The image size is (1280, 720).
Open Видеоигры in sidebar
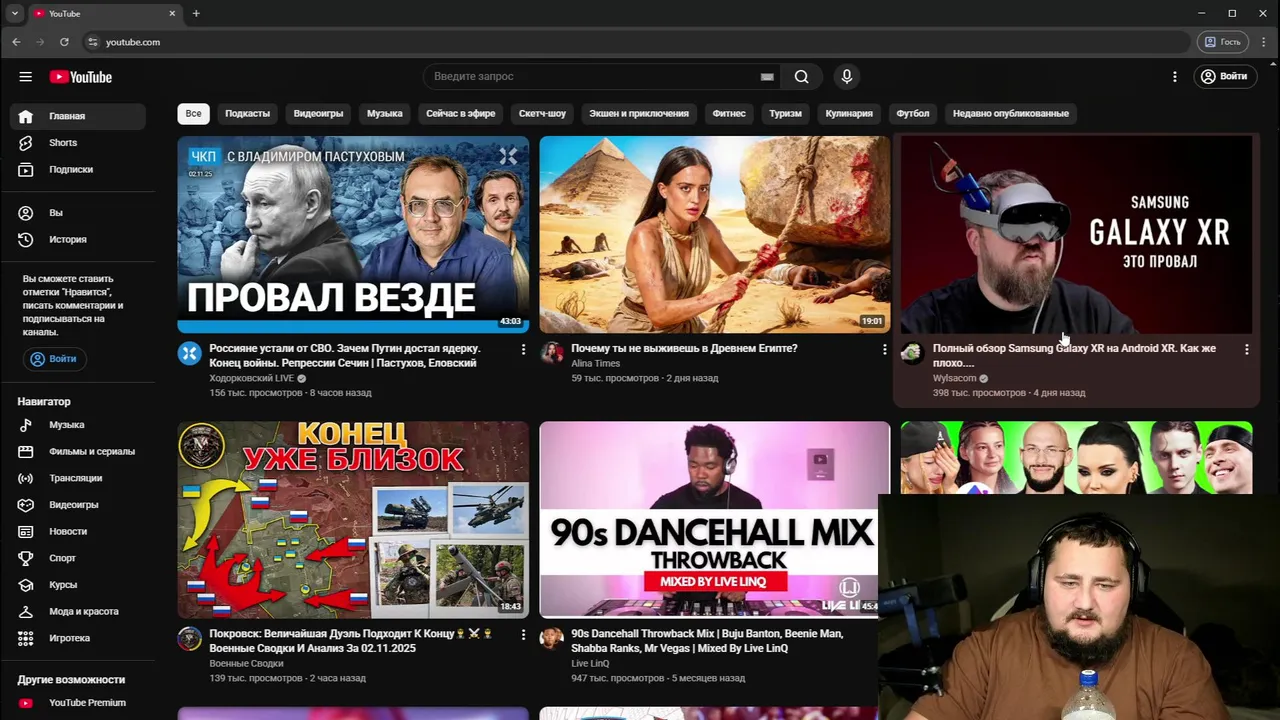(x=78, y=505)
